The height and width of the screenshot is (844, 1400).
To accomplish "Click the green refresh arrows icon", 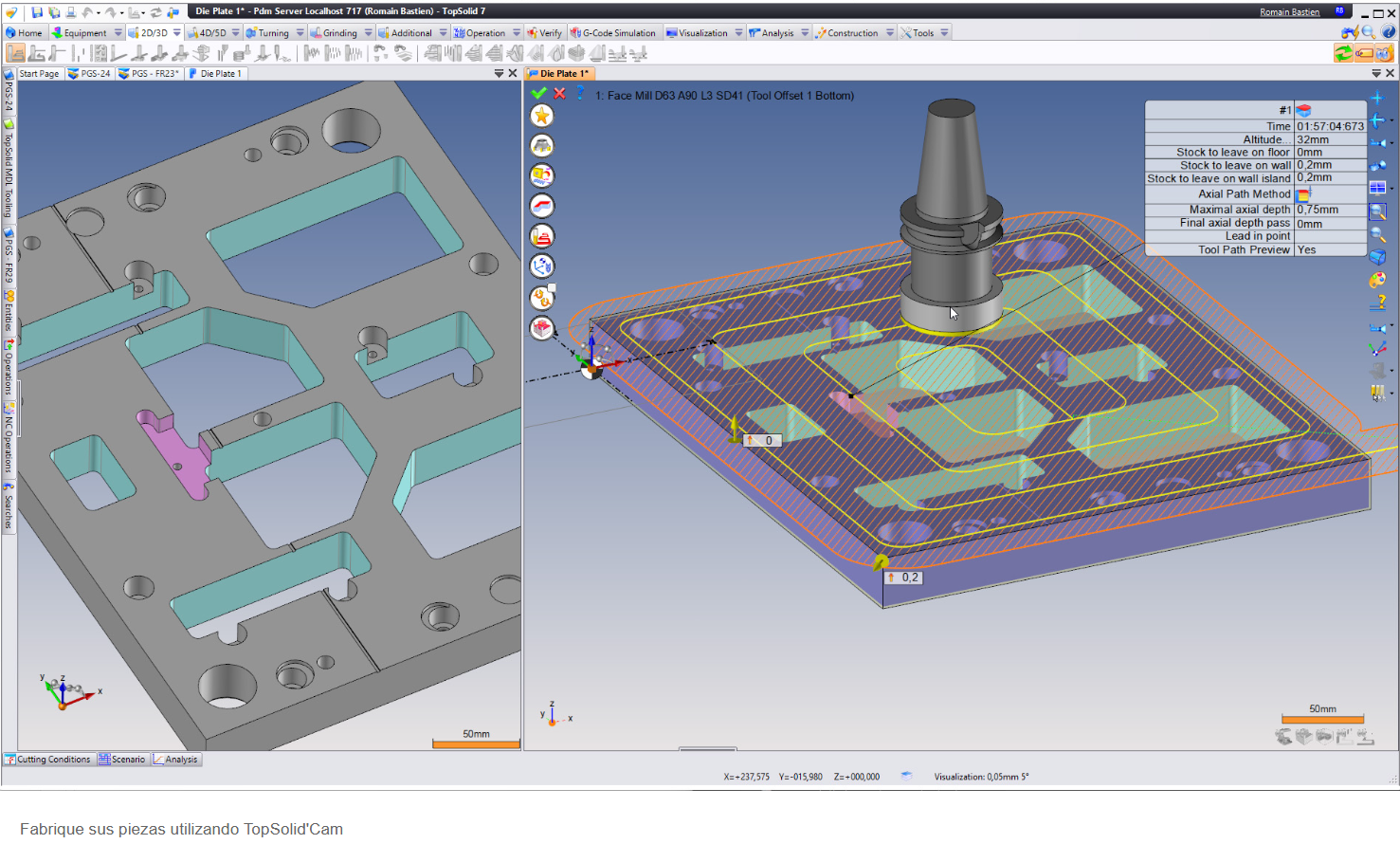I will (x=1343, y=54).
